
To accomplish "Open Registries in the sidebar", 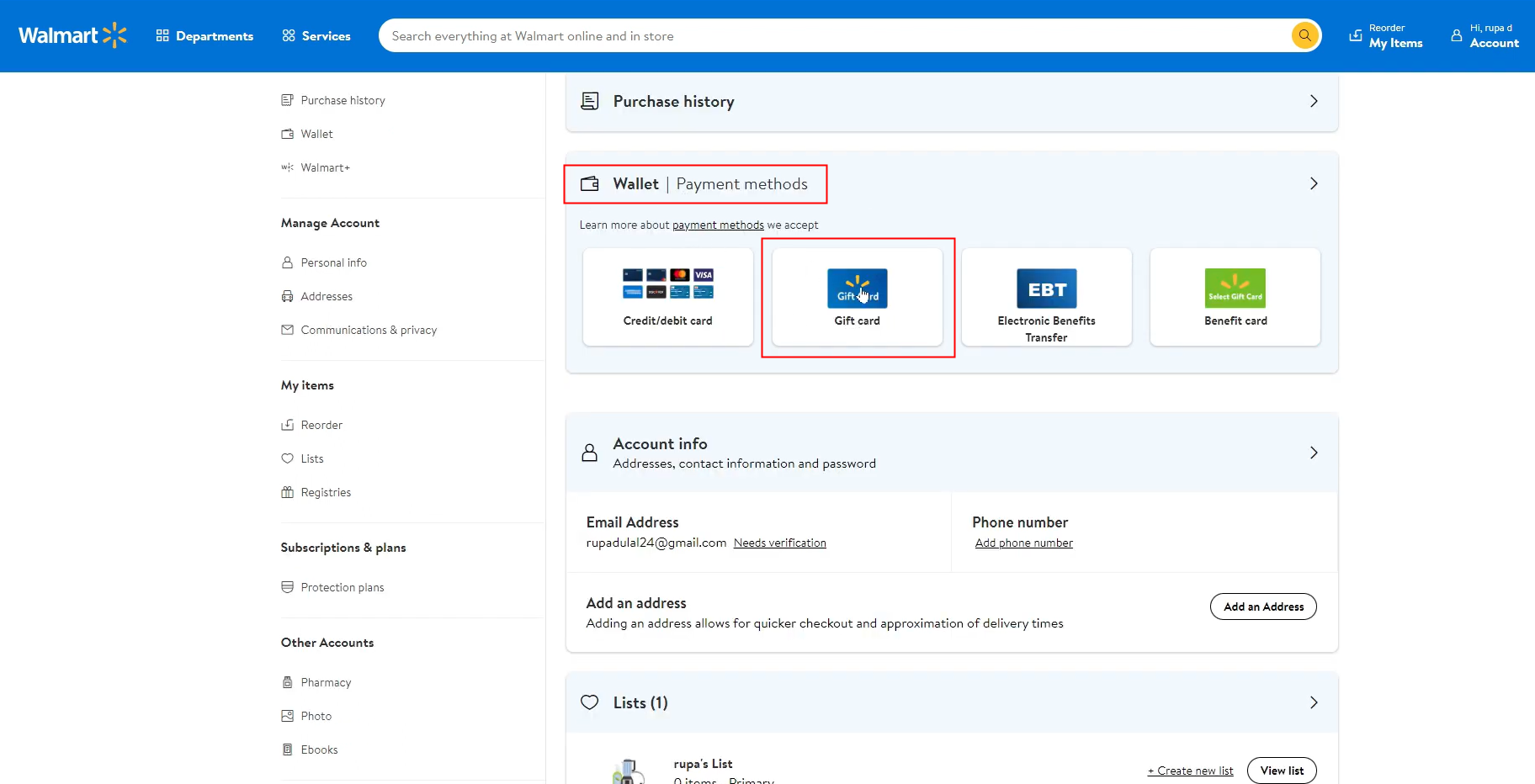I will (326, 492).
